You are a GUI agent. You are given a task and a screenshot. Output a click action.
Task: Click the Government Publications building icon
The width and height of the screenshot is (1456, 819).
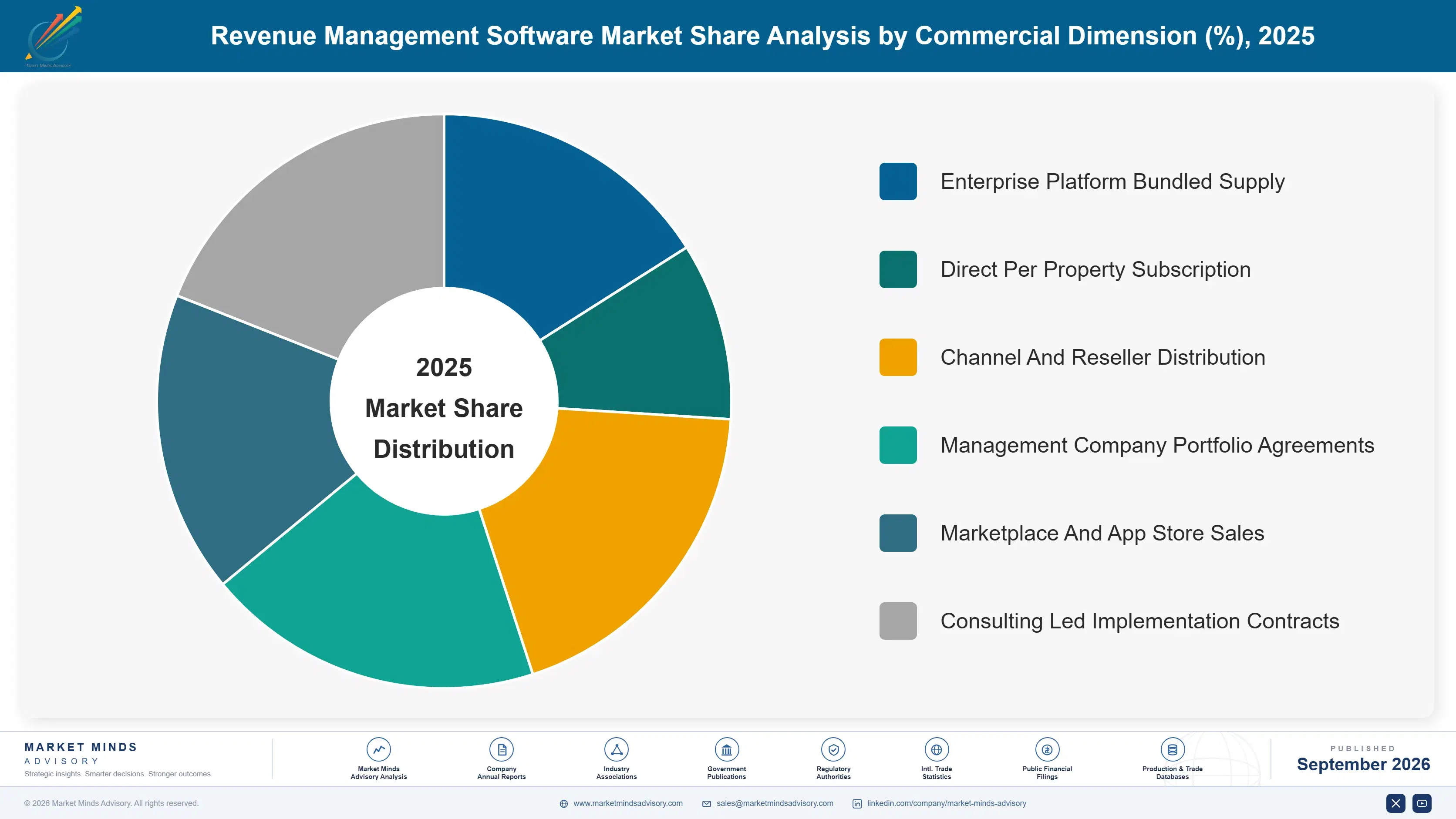tap(726, 749)
